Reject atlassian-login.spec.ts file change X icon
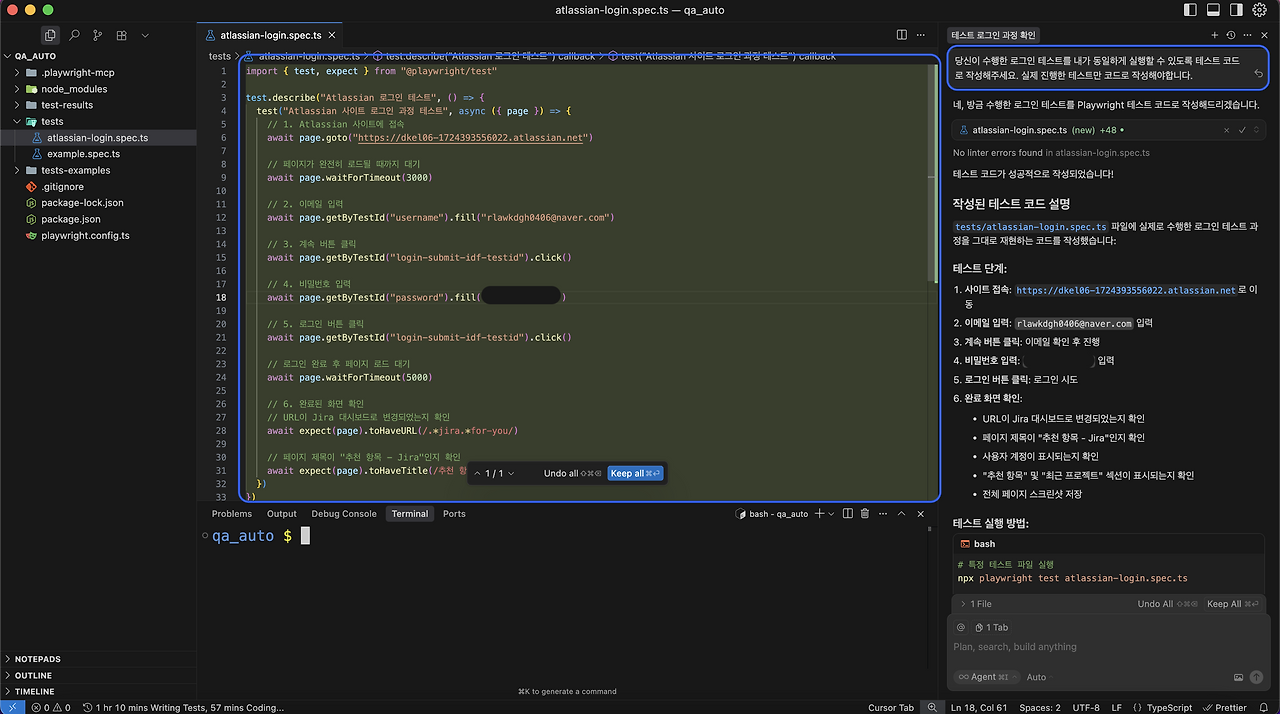 [x=1227, y=130]
